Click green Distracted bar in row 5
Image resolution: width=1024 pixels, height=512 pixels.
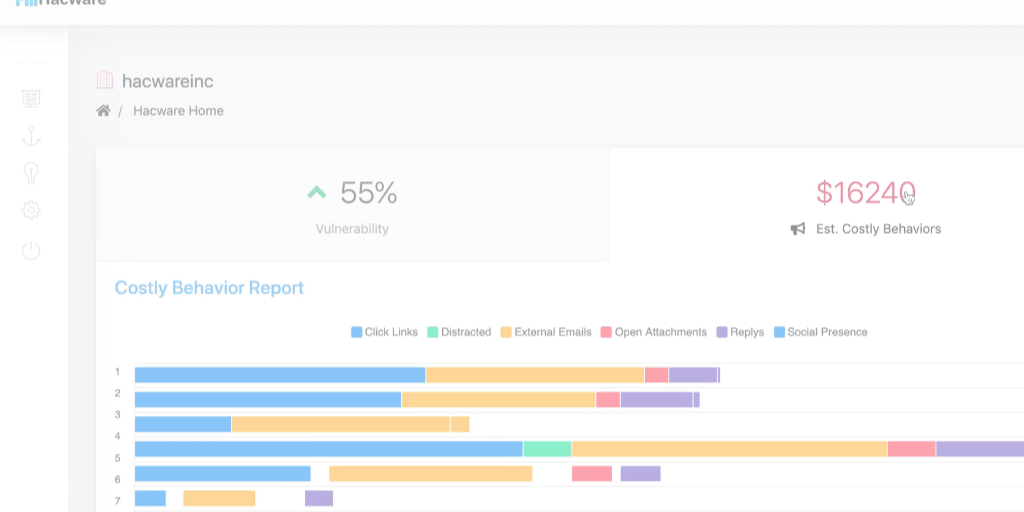[x=547, y=449]
